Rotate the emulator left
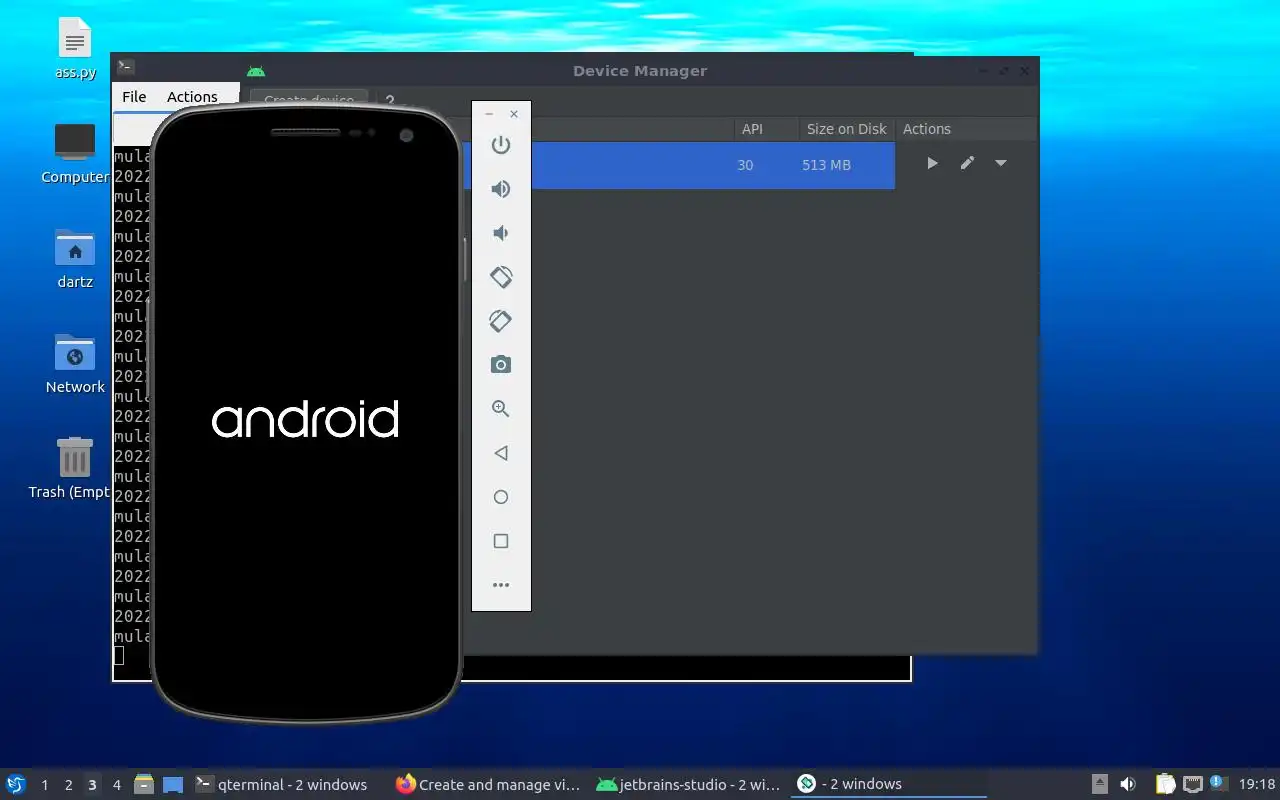The height and width of the screenshot is (800, 1280). tap(501, 277)
